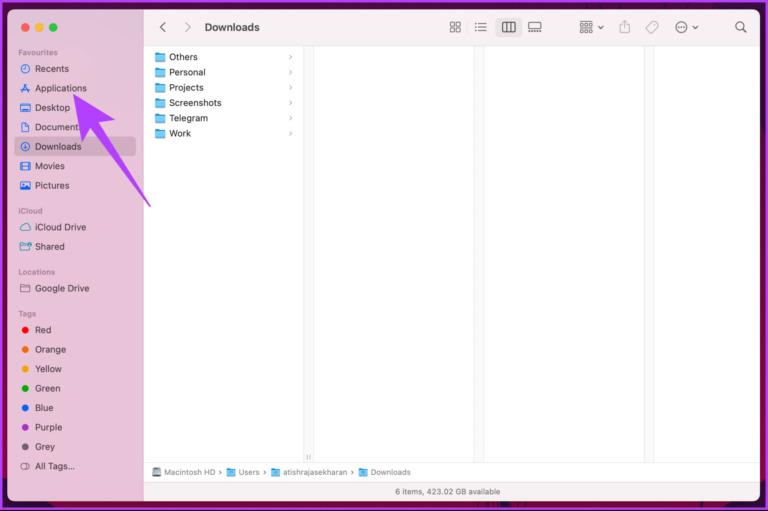
Task: Go forward with the forward arrow
Action: point(188,27)
